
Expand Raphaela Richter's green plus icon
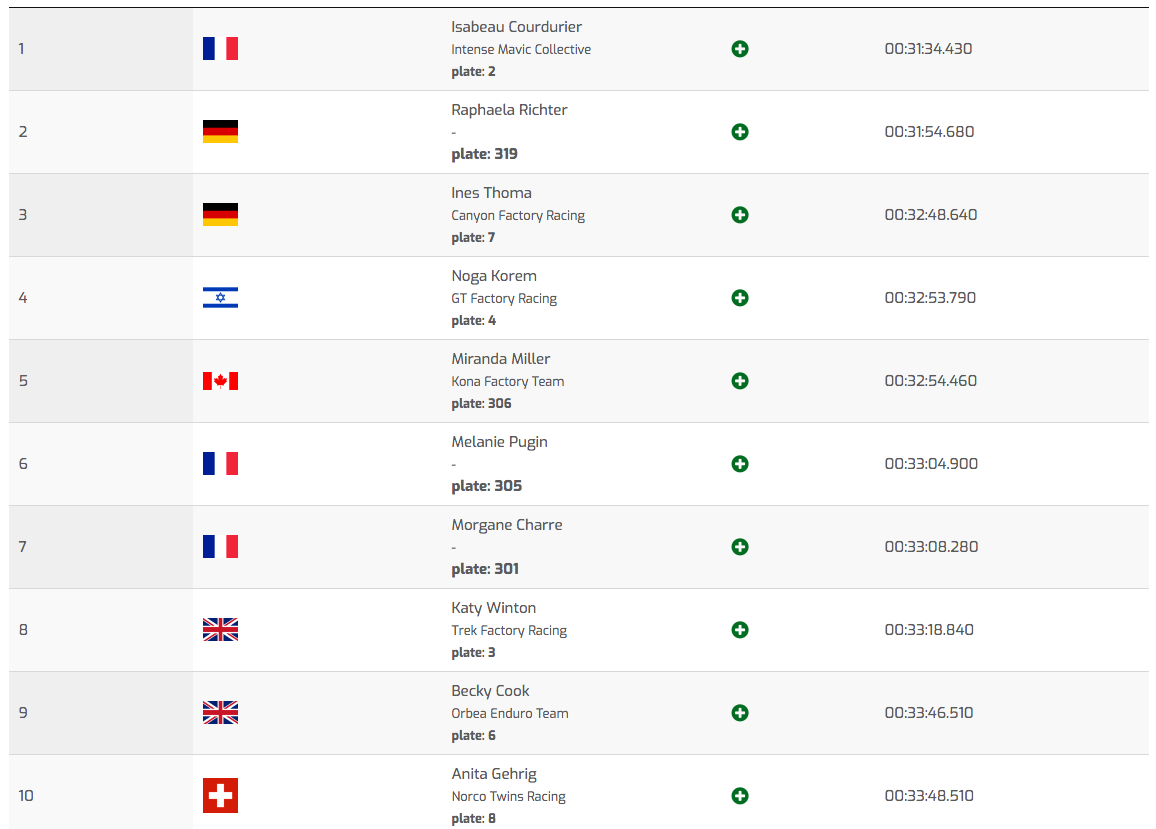(x=739, y=132)
